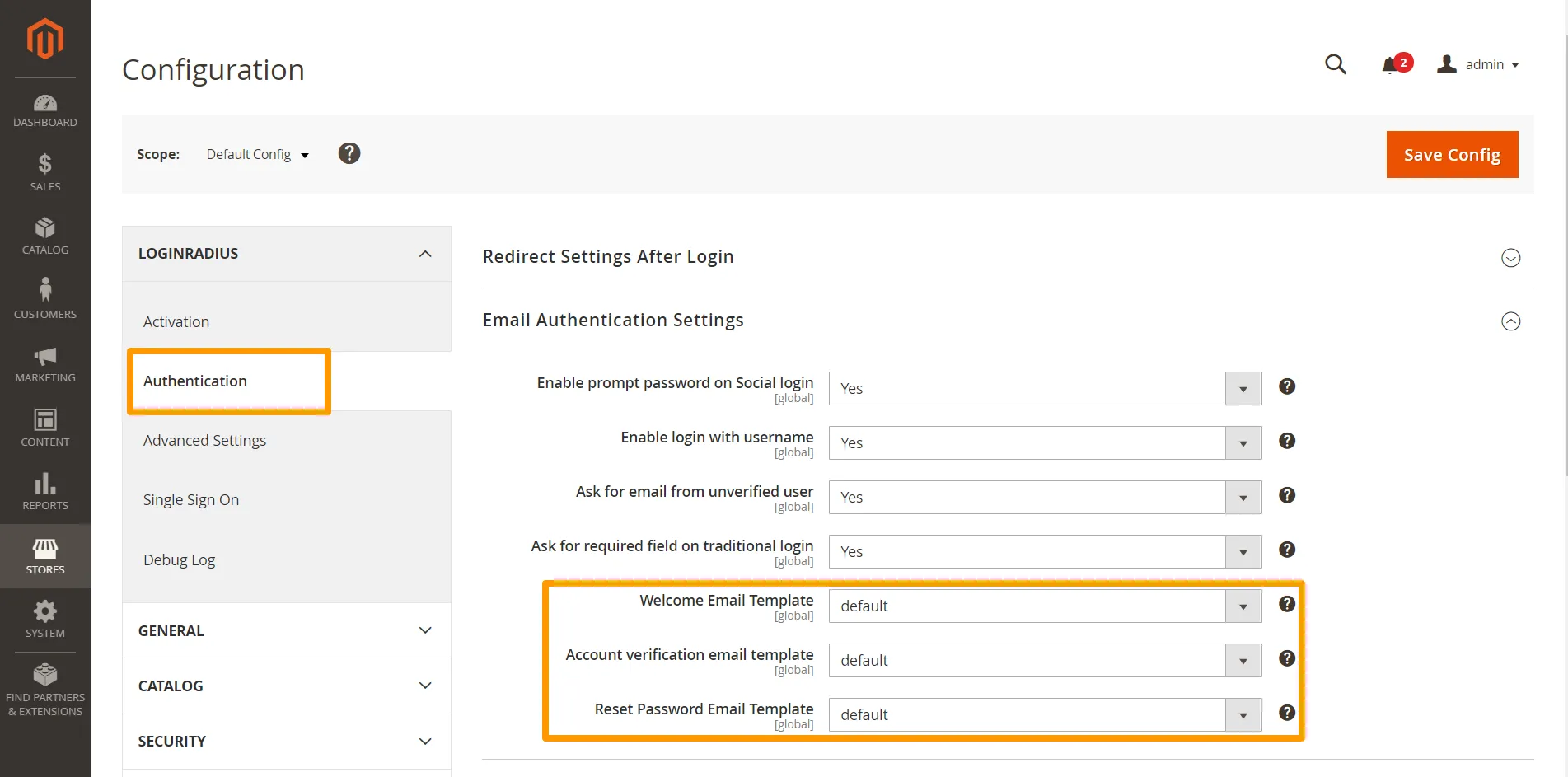The width and height of the screenshot is (1568, 777).
Task: Open Reset Password Email Template dropdown
Action: [1044, 715]
